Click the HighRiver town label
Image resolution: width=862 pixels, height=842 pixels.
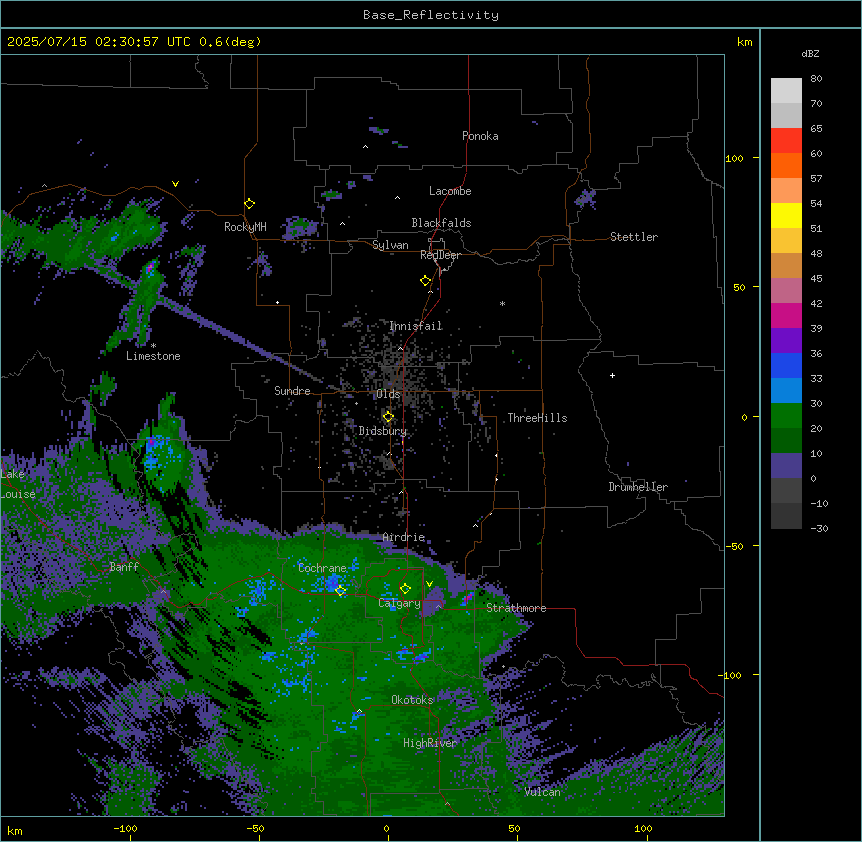[x=430, y=743]
